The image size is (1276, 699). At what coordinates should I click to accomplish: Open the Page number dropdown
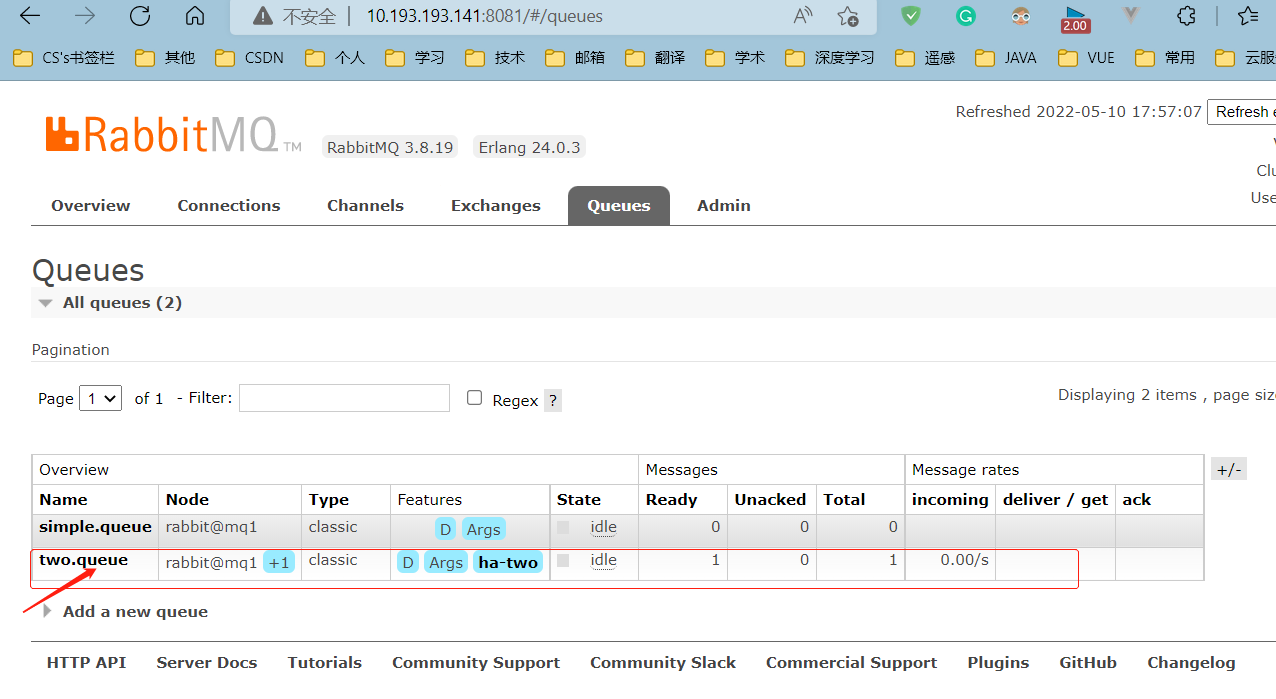pos(100,398)
